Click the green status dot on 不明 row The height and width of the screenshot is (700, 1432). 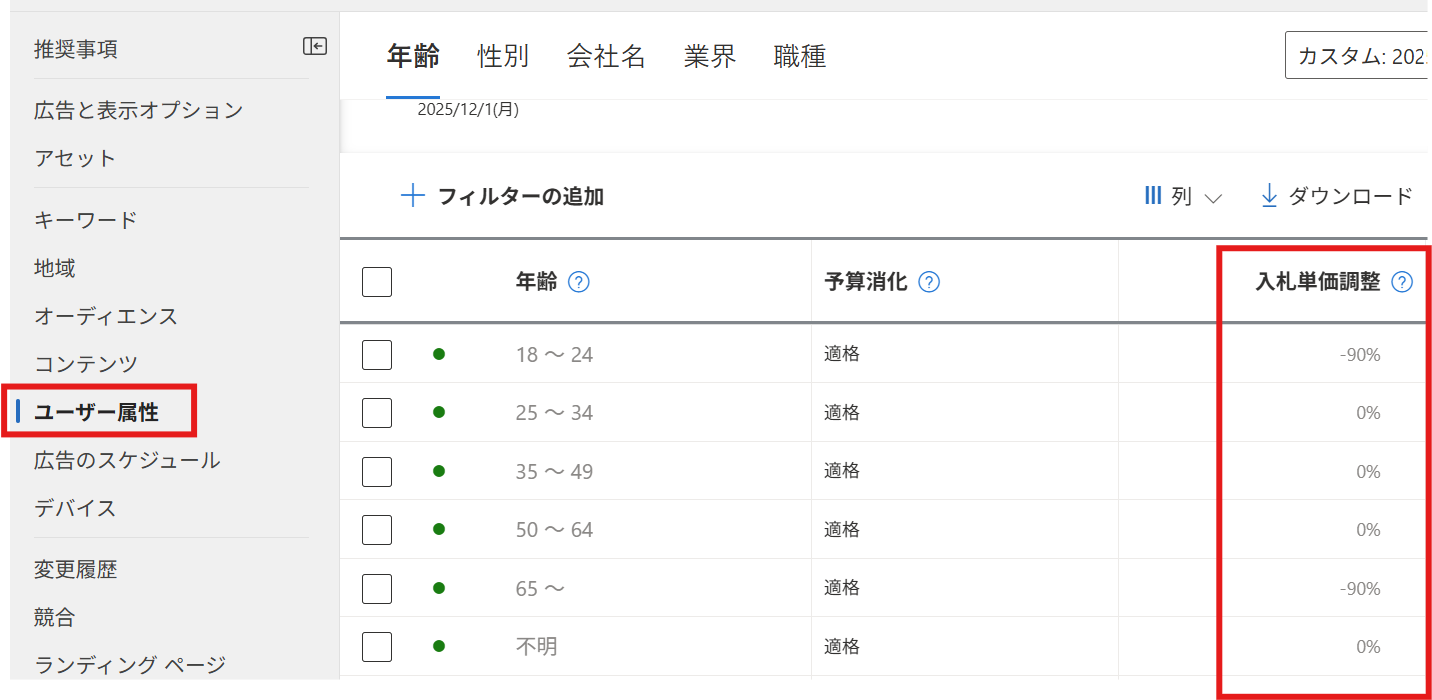click(439, 646)
